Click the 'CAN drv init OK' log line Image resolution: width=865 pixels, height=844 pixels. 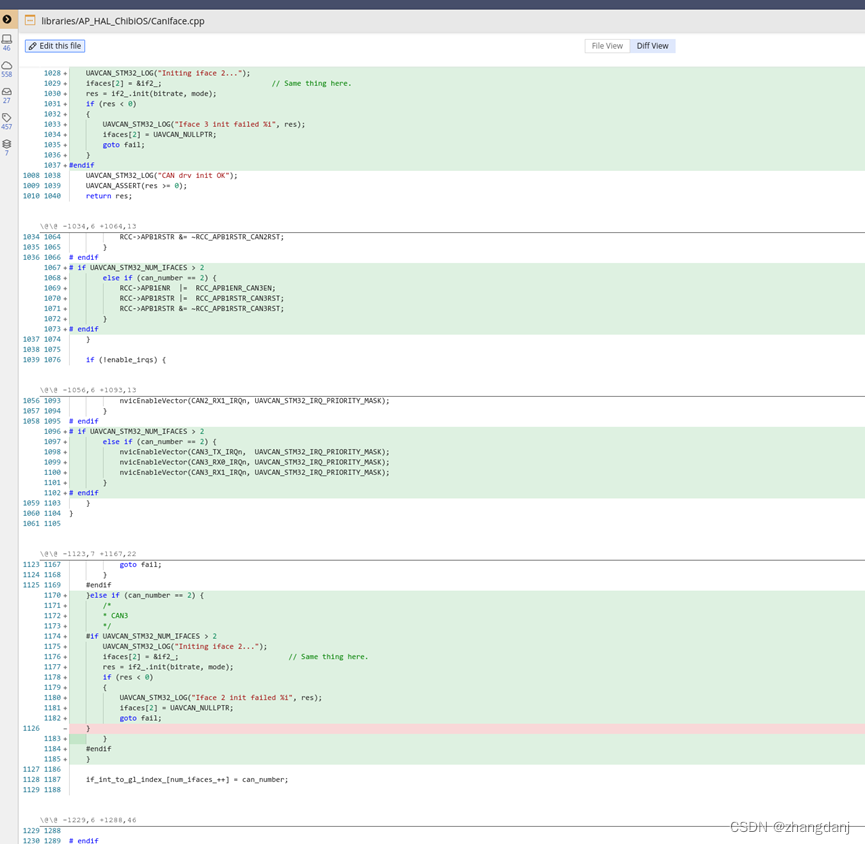coord(161,175)
